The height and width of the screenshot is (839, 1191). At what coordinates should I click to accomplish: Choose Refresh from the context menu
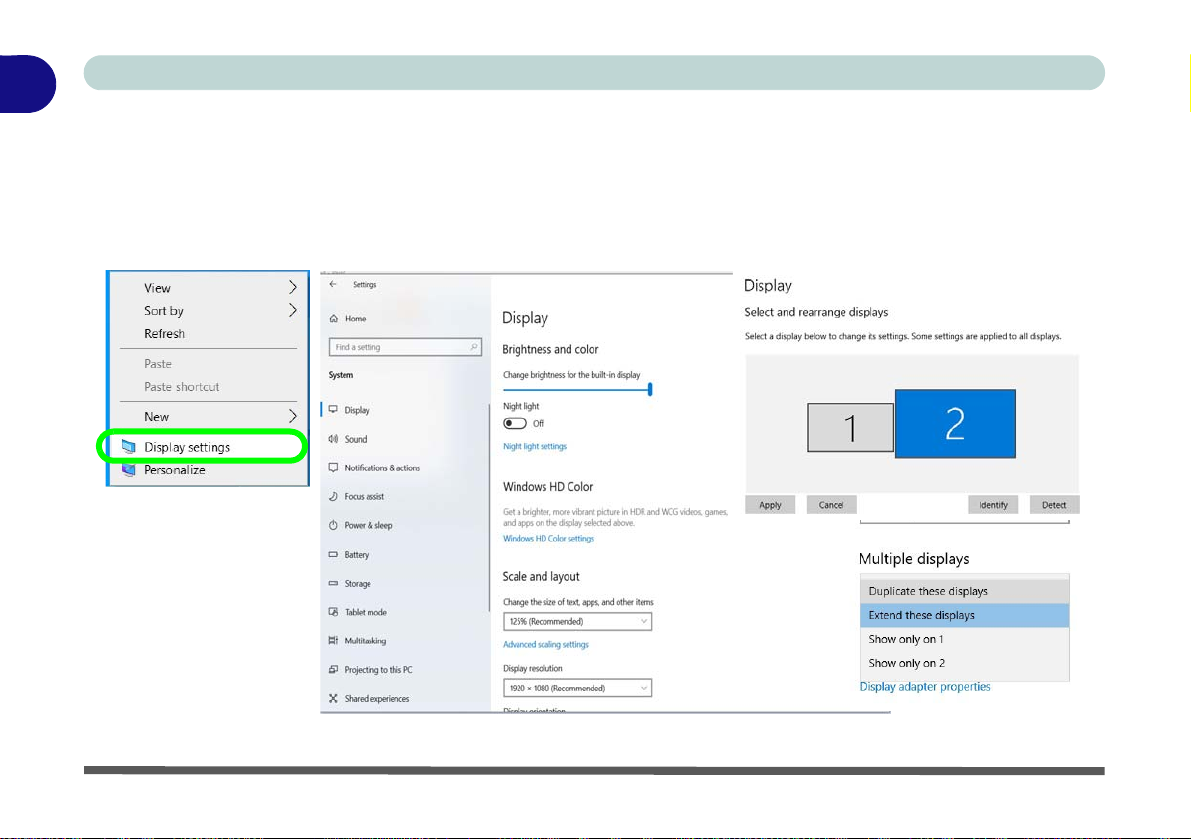coord(164,333)
